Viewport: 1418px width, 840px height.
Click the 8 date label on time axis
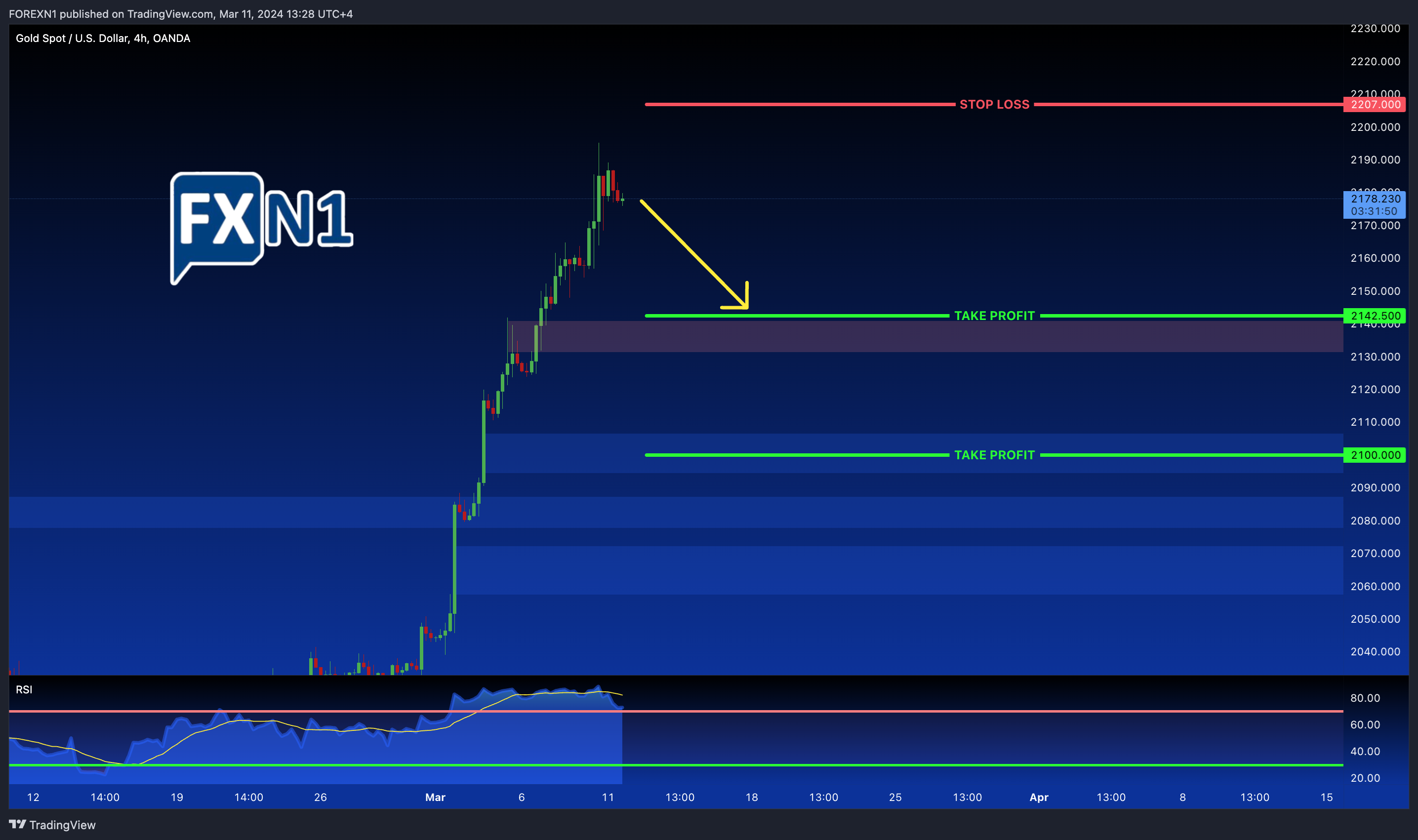pos(1182,797)
